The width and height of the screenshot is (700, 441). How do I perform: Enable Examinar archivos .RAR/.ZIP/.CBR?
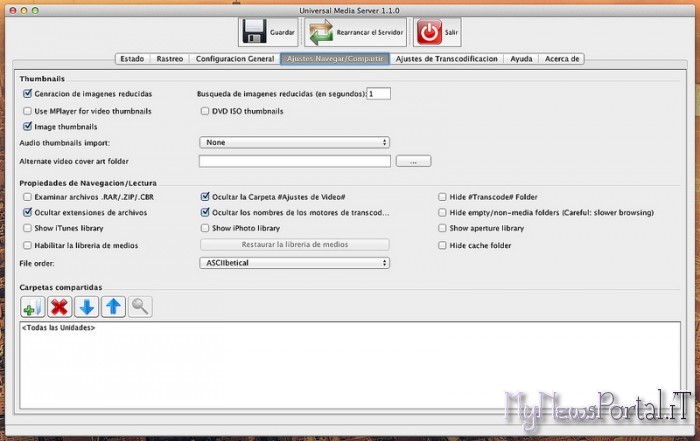(27, 197)
